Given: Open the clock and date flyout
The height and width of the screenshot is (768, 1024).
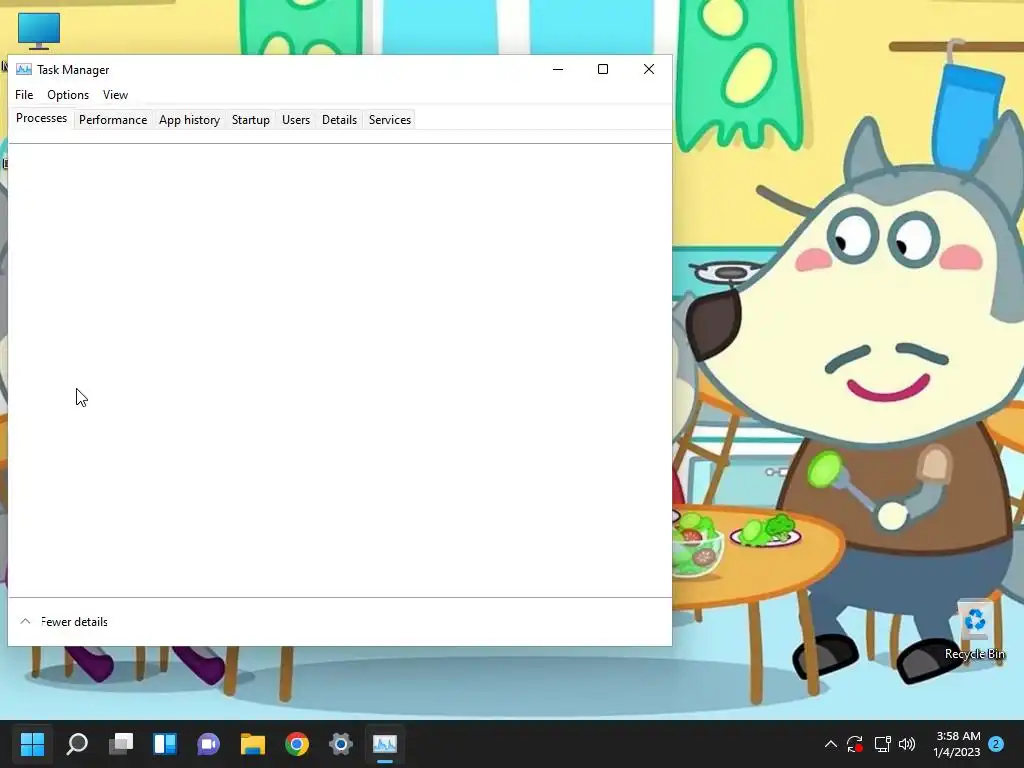Looking at the screenshot, I should click(x=957, y=744).
